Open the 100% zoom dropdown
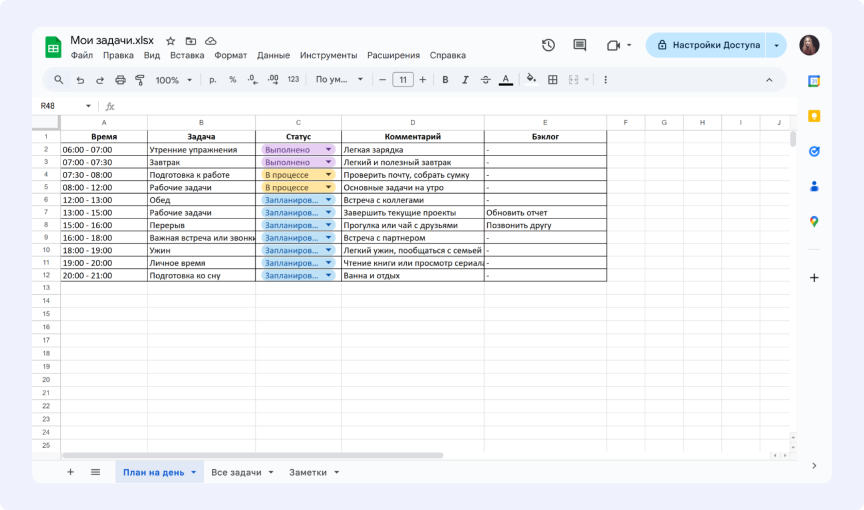This screenshot has width=864, height=510. 173,80
